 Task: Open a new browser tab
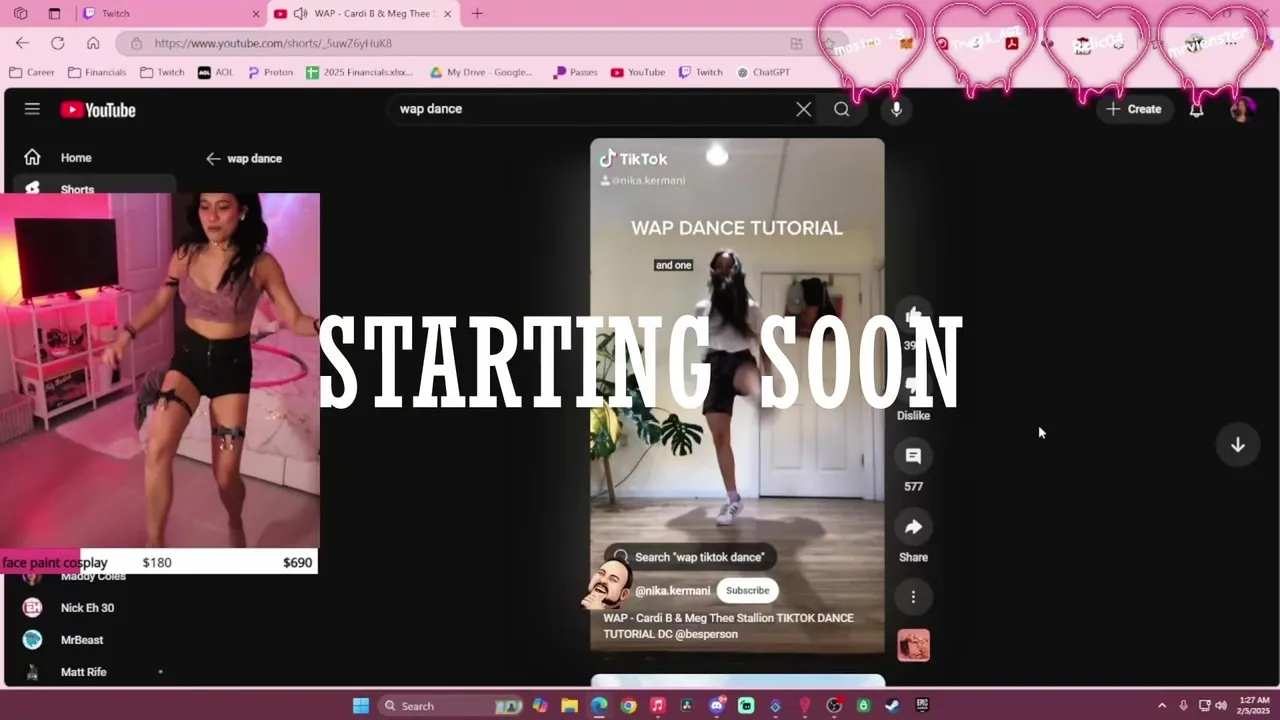[477, 14]
